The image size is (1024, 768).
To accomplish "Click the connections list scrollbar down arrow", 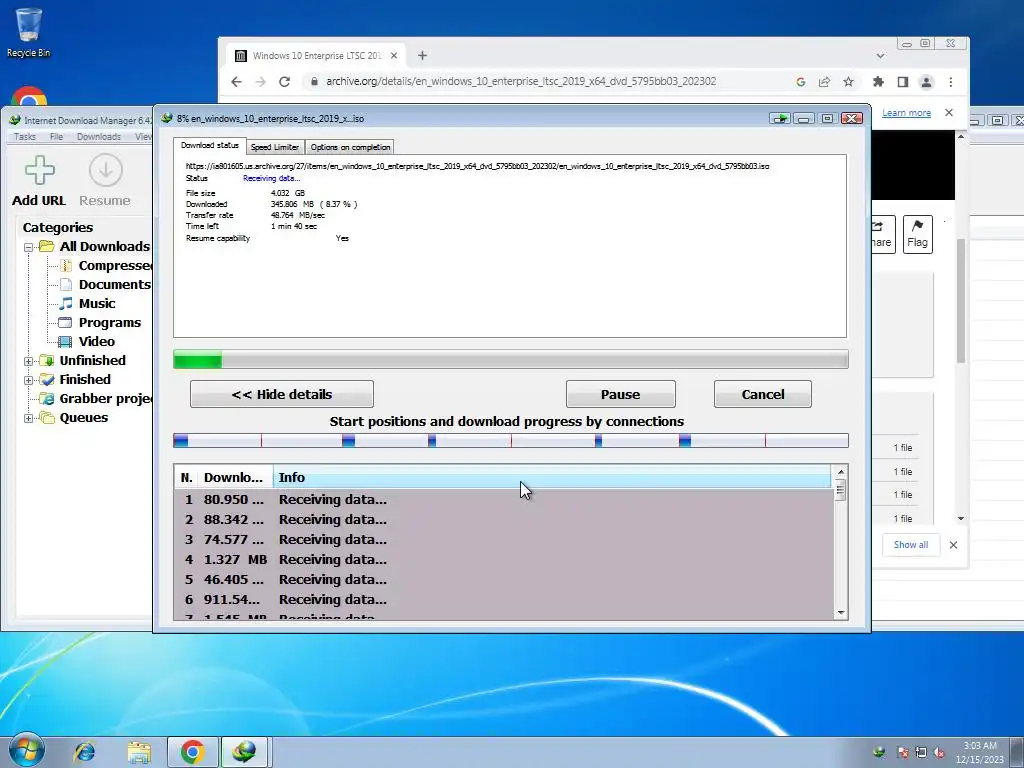I will 840,613.
